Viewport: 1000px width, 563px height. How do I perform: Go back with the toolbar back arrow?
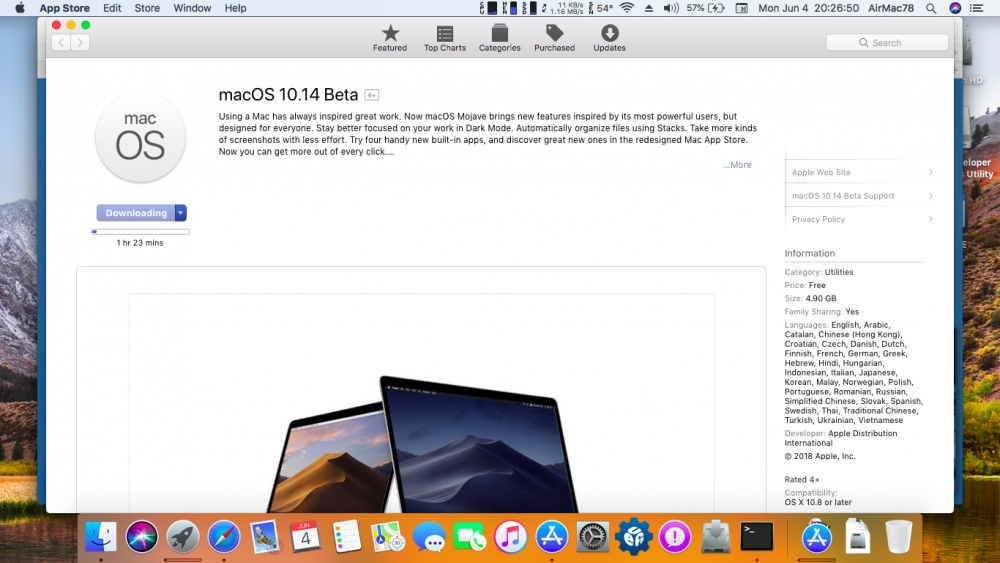pos(61,43)
